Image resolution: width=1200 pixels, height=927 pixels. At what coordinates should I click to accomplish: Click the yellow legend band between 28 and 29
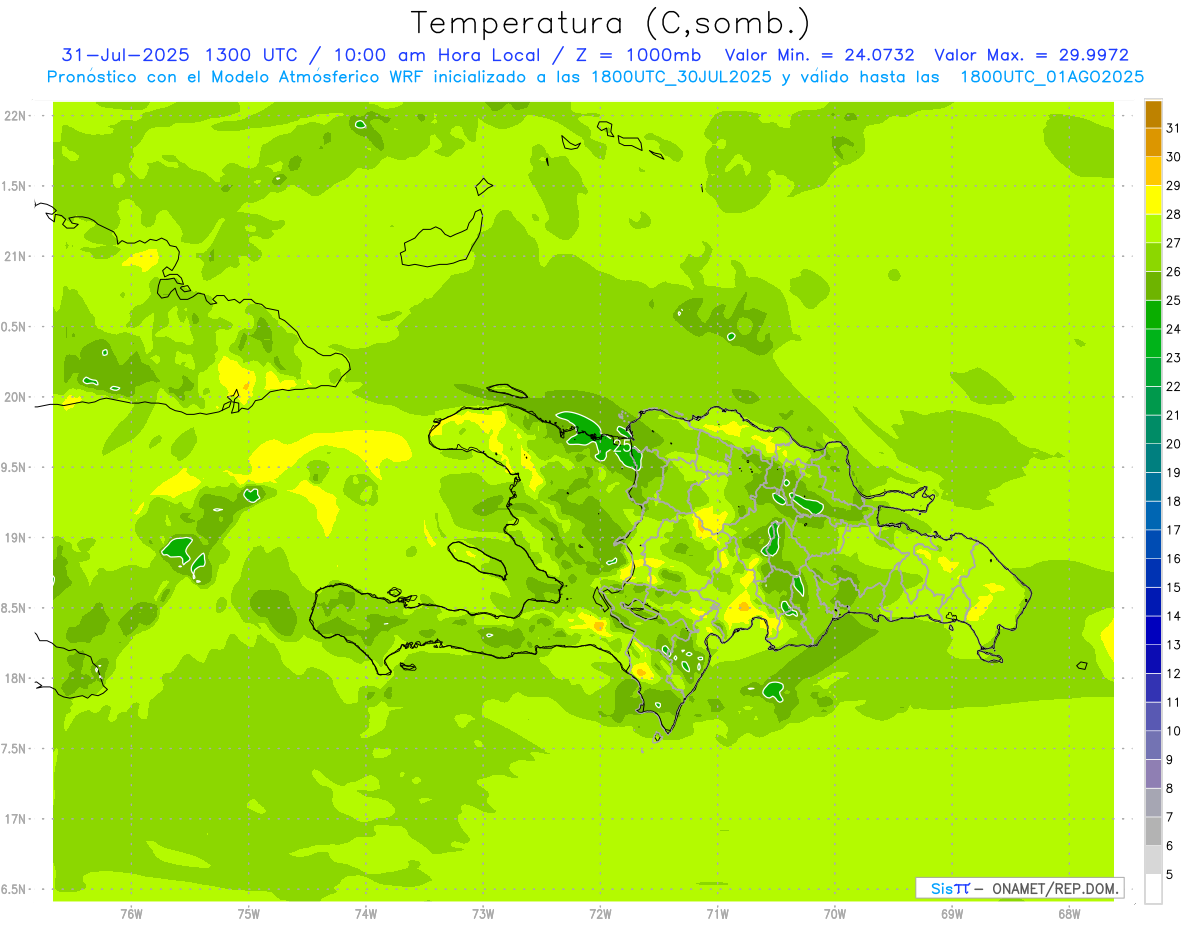pyautogui.click(x=1153, y=200)
